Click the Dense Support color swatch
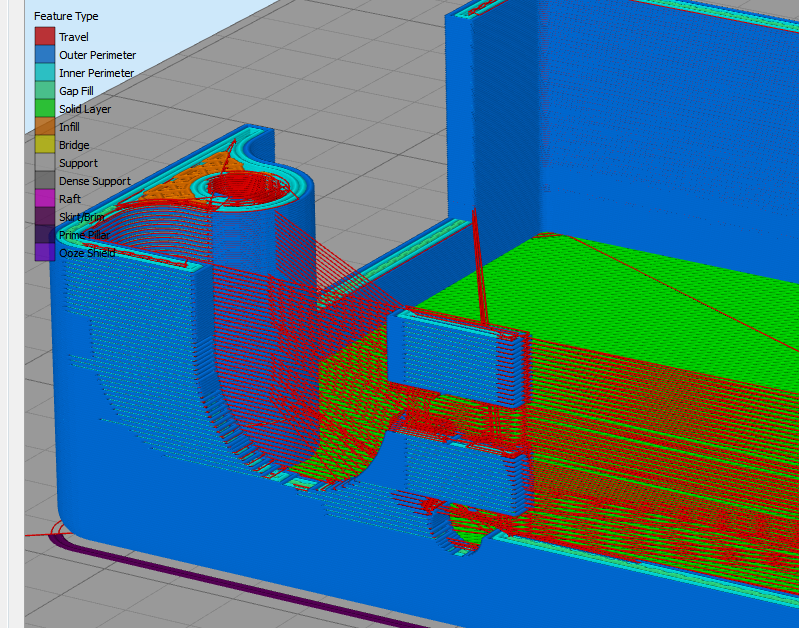This screenshot has height=628, width=799. click(44, 181)
